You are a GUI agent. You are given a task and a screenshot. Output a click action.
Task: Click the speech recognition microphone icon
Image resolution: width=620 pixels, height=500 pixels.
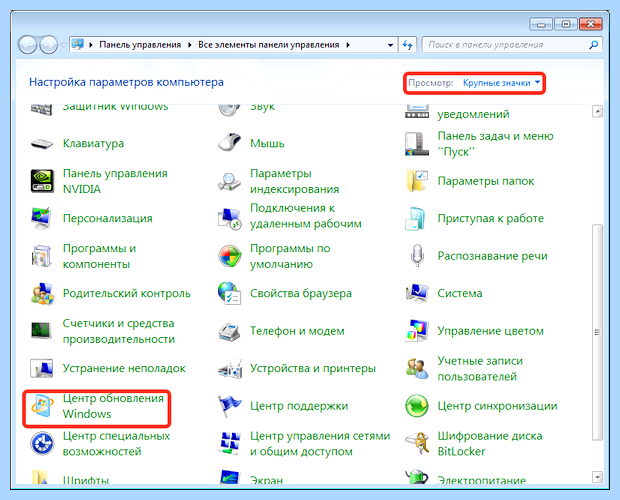point(417,256)
